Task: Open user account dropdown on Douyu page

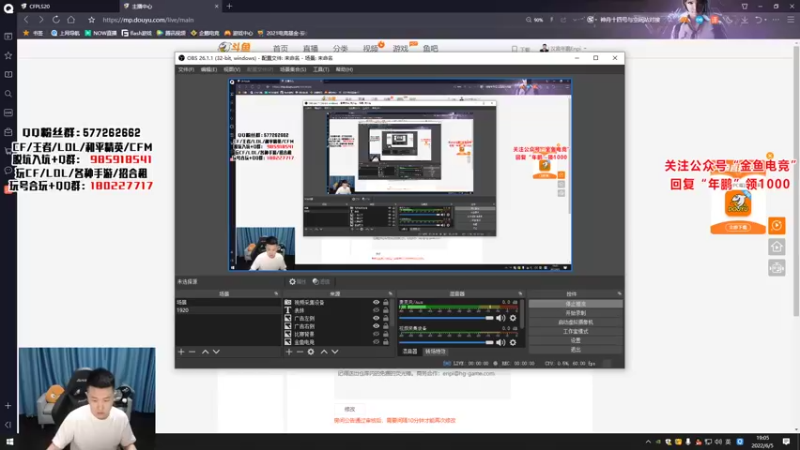Action: pyautogui.click(x=563, y=48)
